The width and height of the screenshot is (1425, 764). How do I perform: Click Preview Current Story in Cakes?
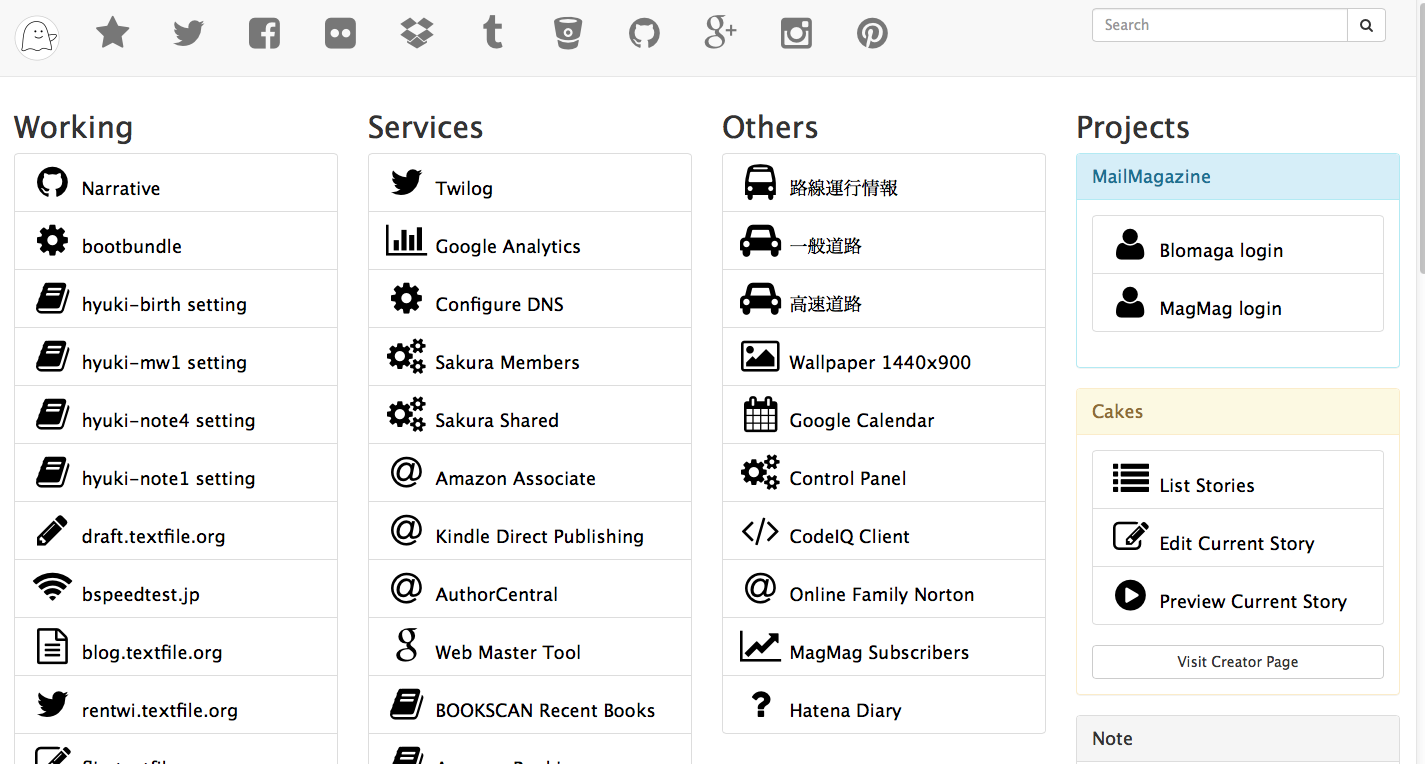[1252, 601]
